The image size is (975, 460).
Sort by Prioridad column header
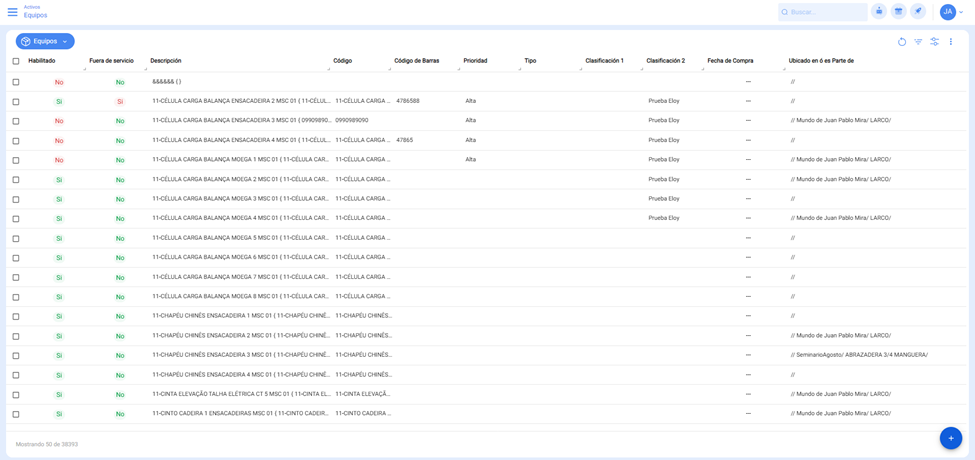475,61
